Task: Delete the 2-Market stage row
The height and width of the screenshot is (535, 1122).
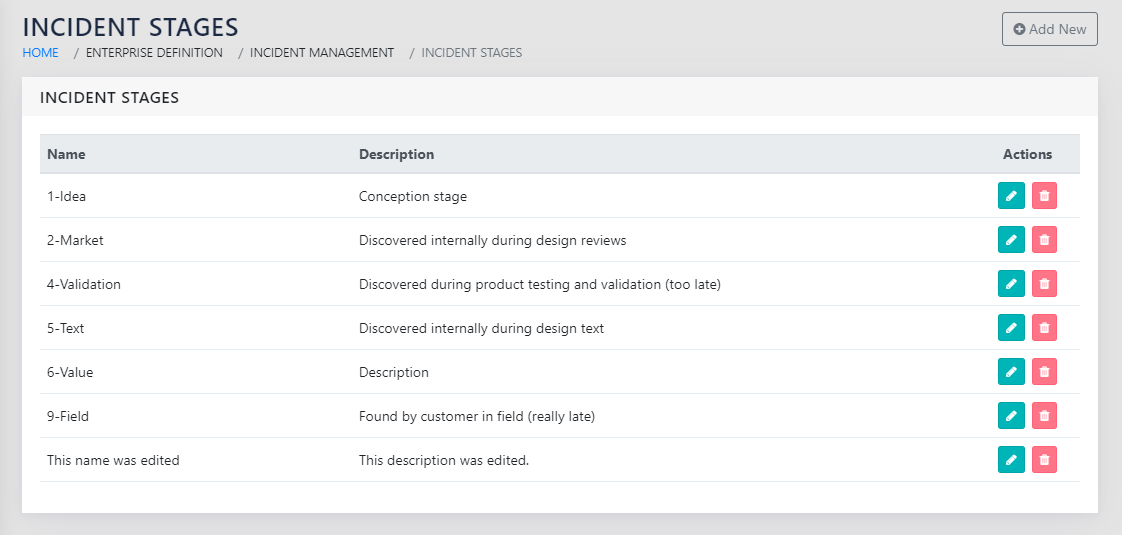Action: [1044, 240]
